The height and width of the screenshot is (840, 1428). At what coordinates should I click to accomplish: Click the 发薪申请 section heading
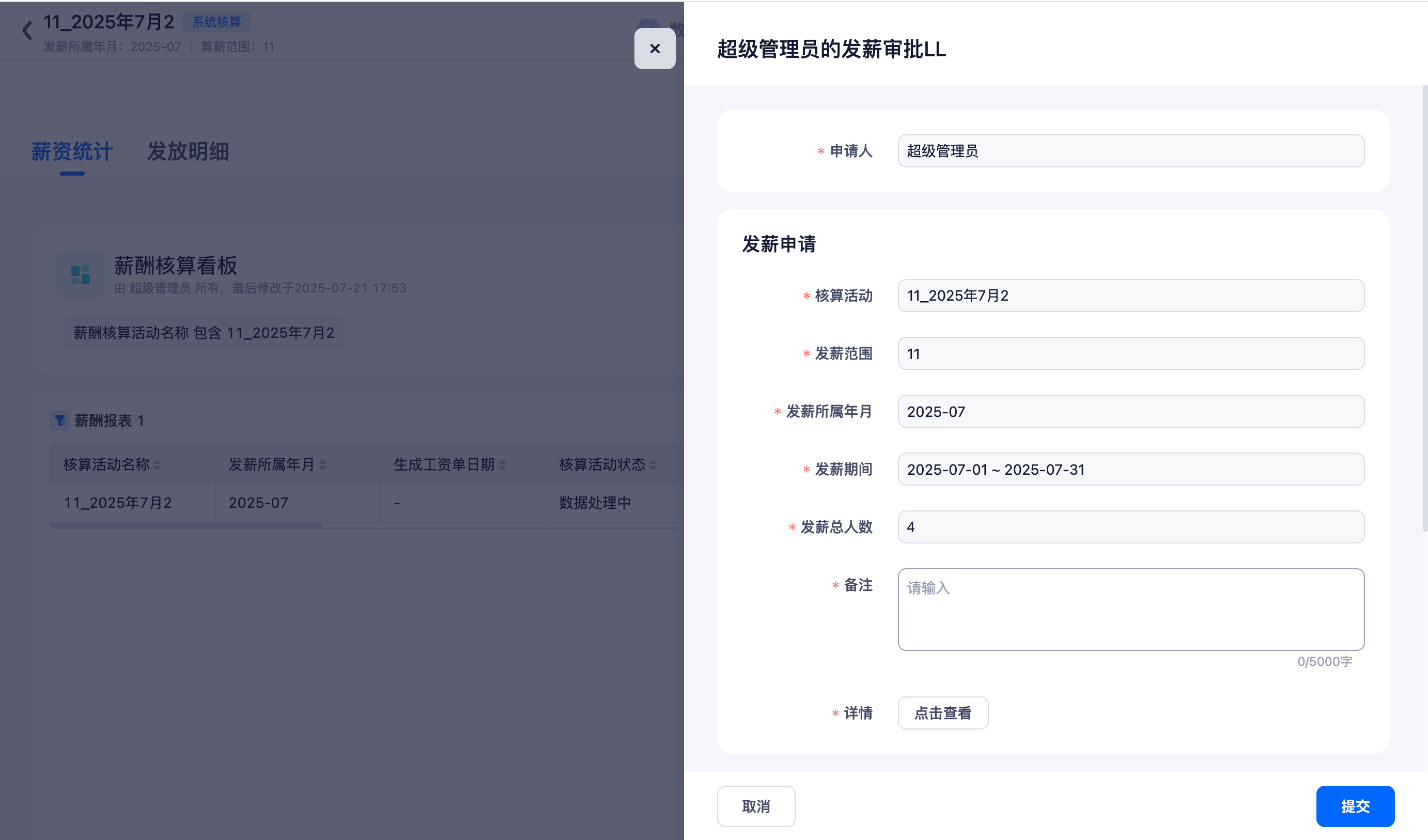(779, 244)
